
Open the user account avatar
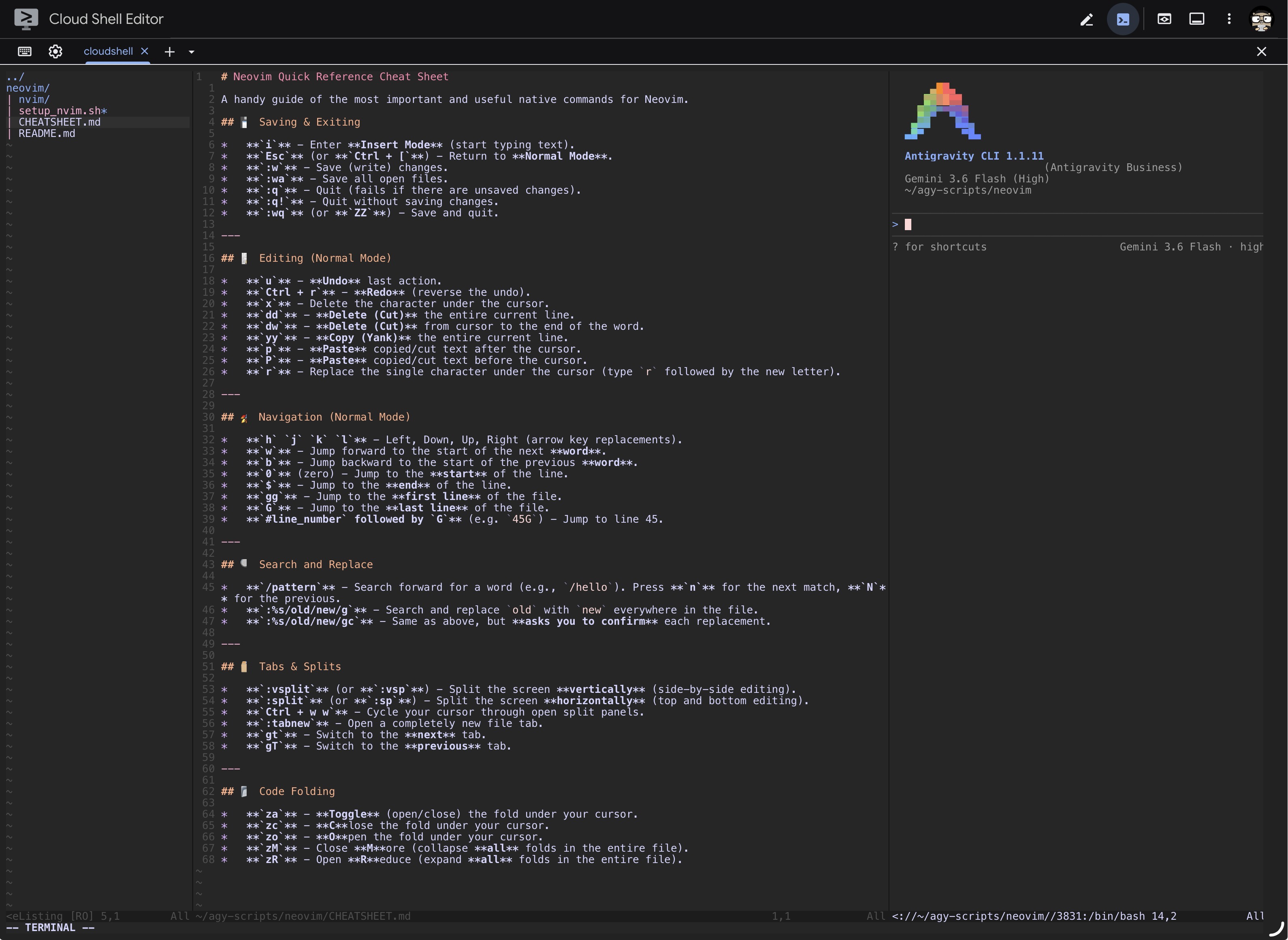point(1261,19)
